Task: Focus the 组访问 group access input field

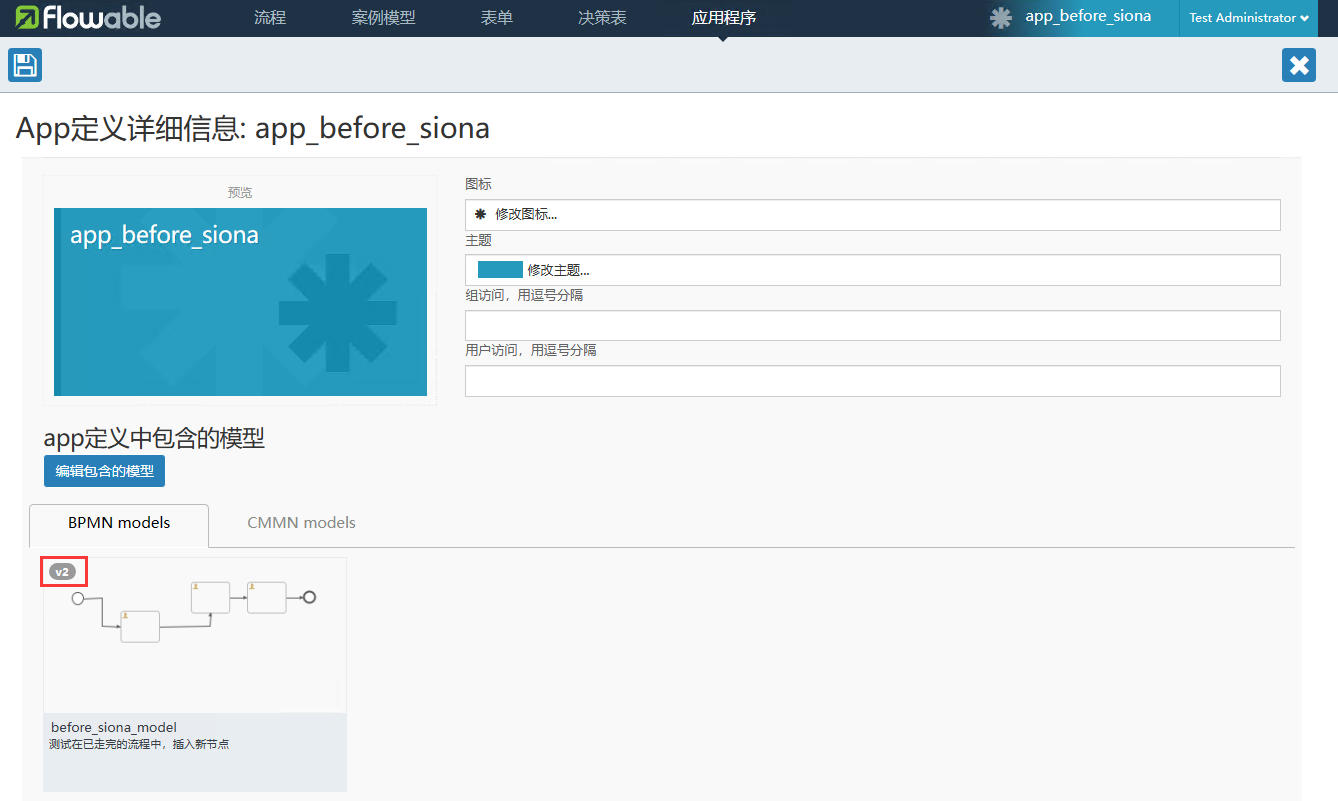Action: pyautogui.click(x=873, y=325)
